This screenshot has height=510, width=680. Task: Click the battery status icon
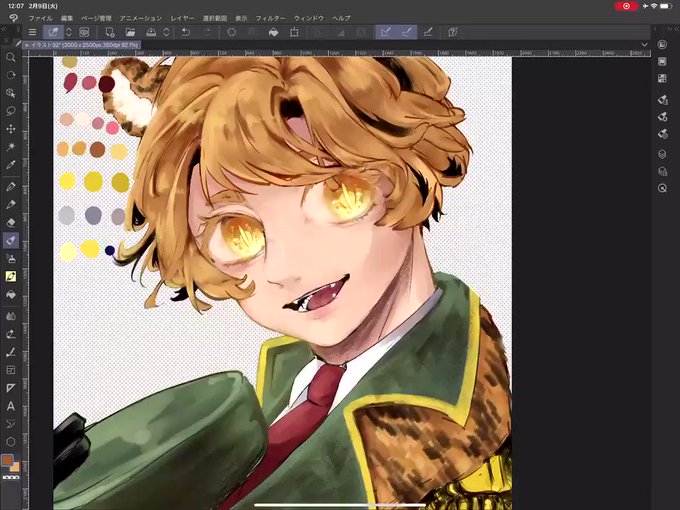666,6
